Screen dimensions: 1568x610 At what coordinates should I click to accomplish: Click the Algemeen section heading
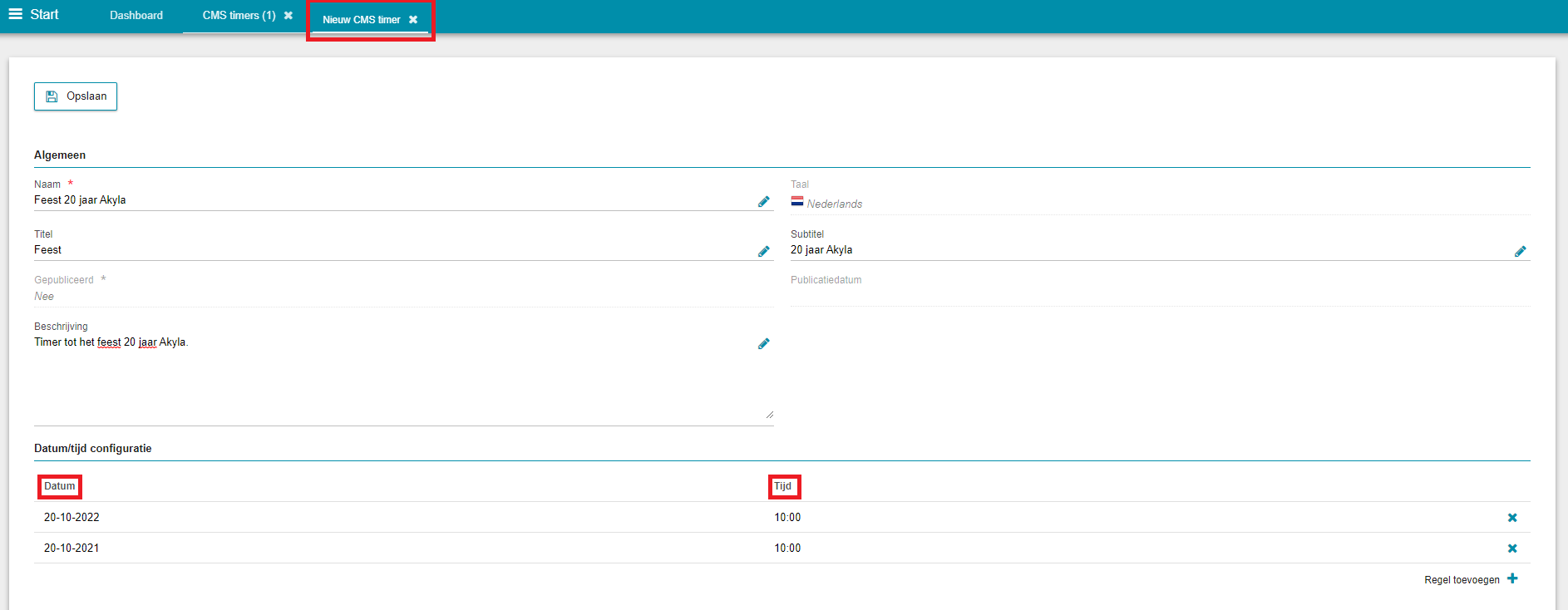click(x=60, y=155)
